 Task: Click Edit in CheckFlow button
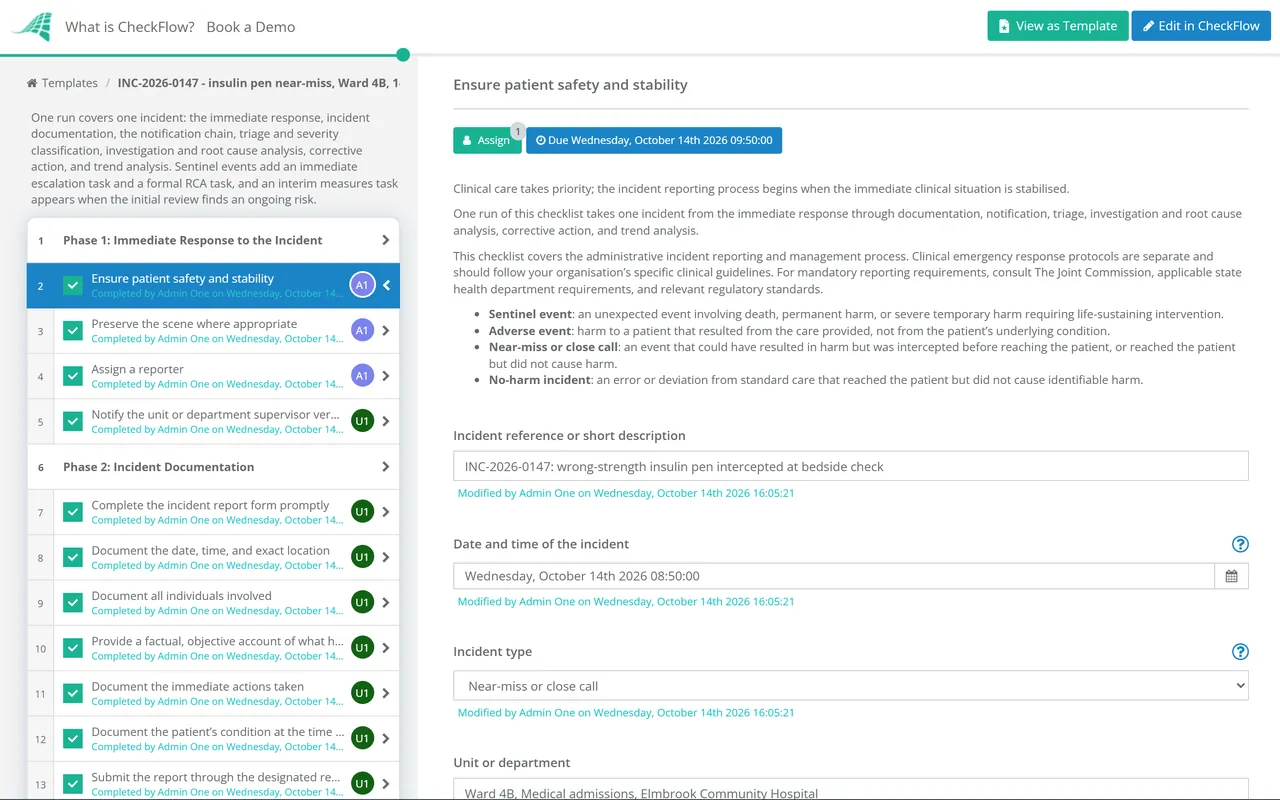(x=1201, y=26)
